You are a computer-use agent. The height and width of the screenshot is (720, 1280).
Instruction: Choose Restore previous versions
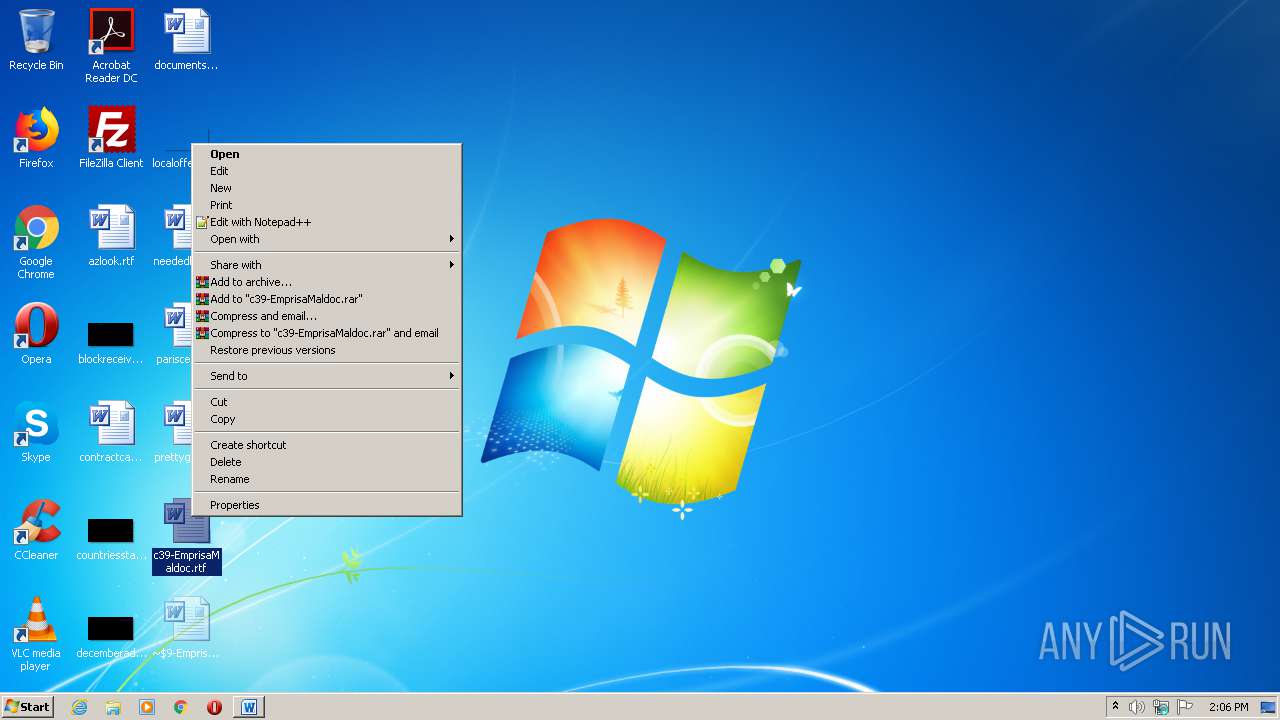[x=327, y=350]
